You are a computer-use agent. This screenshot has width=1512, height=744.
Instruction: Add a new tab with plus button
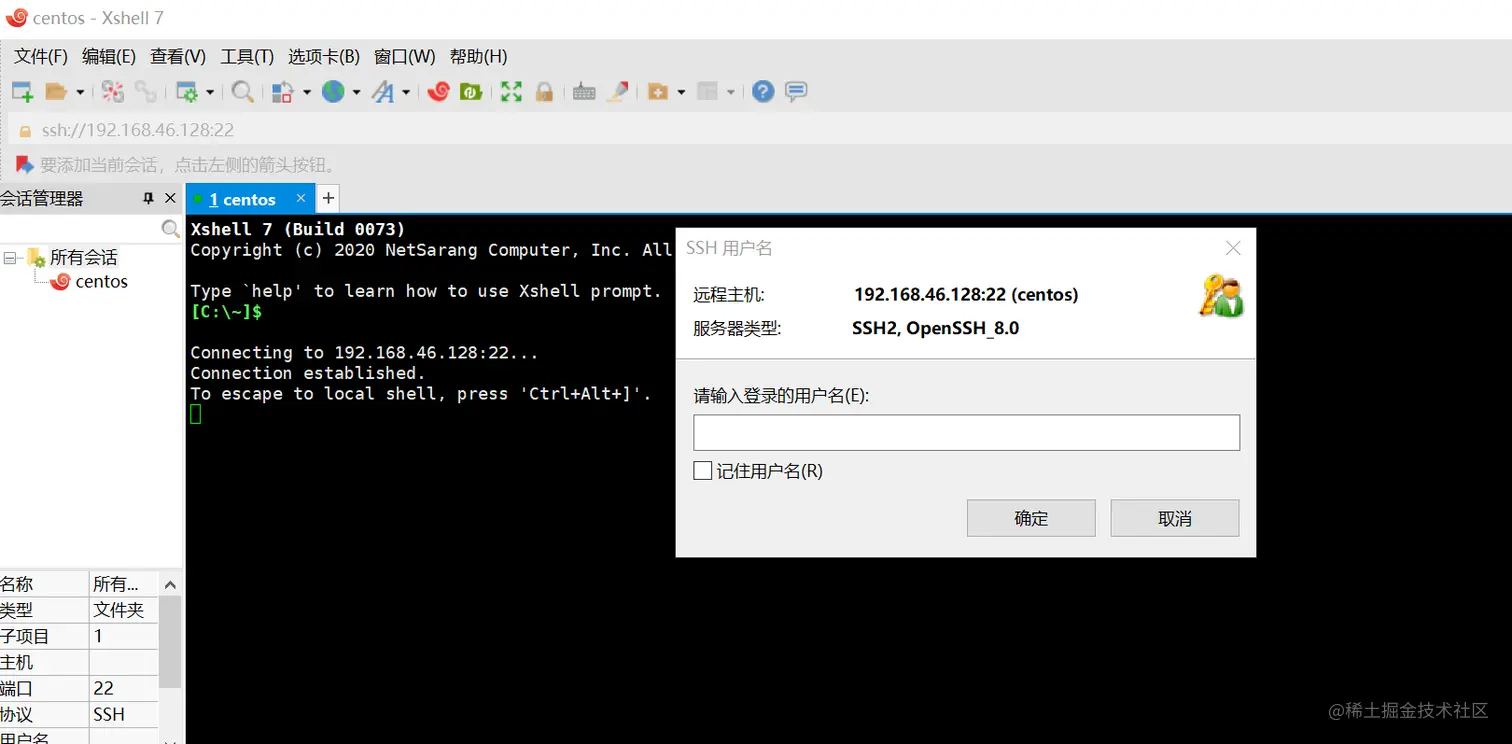(328, 198)
